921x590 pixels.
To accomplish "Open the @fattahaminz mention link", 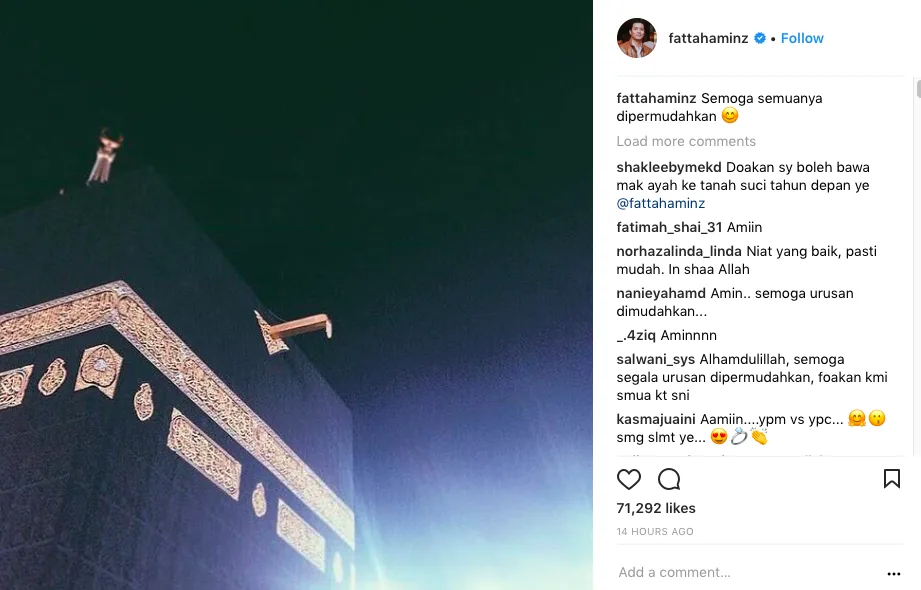I will pyautogui.click(x=661, y=203).
